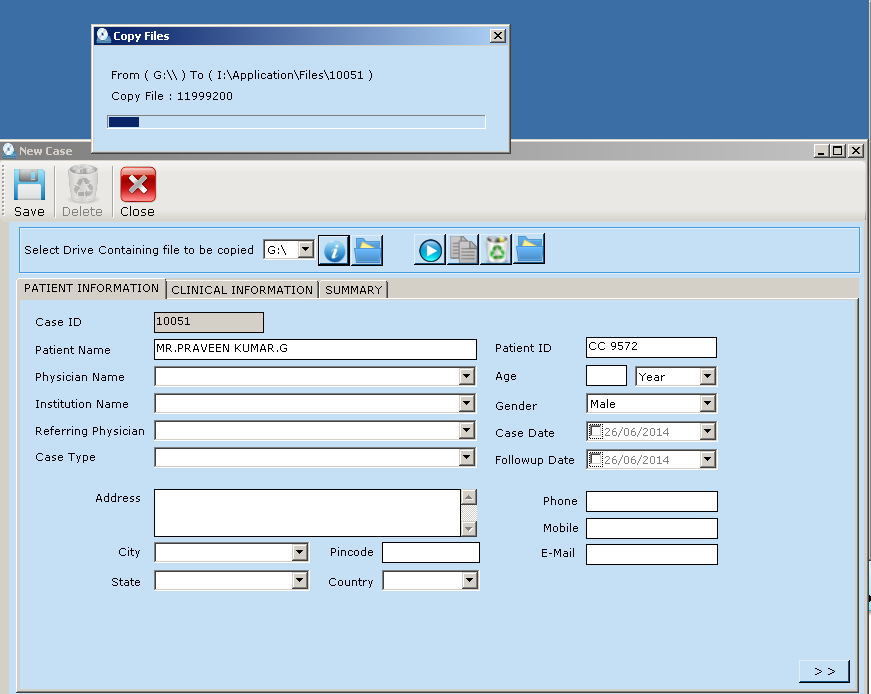This screenshot has height=694, width=871.
Task: Click the green recycle bin icon
Action: (496, 250)
